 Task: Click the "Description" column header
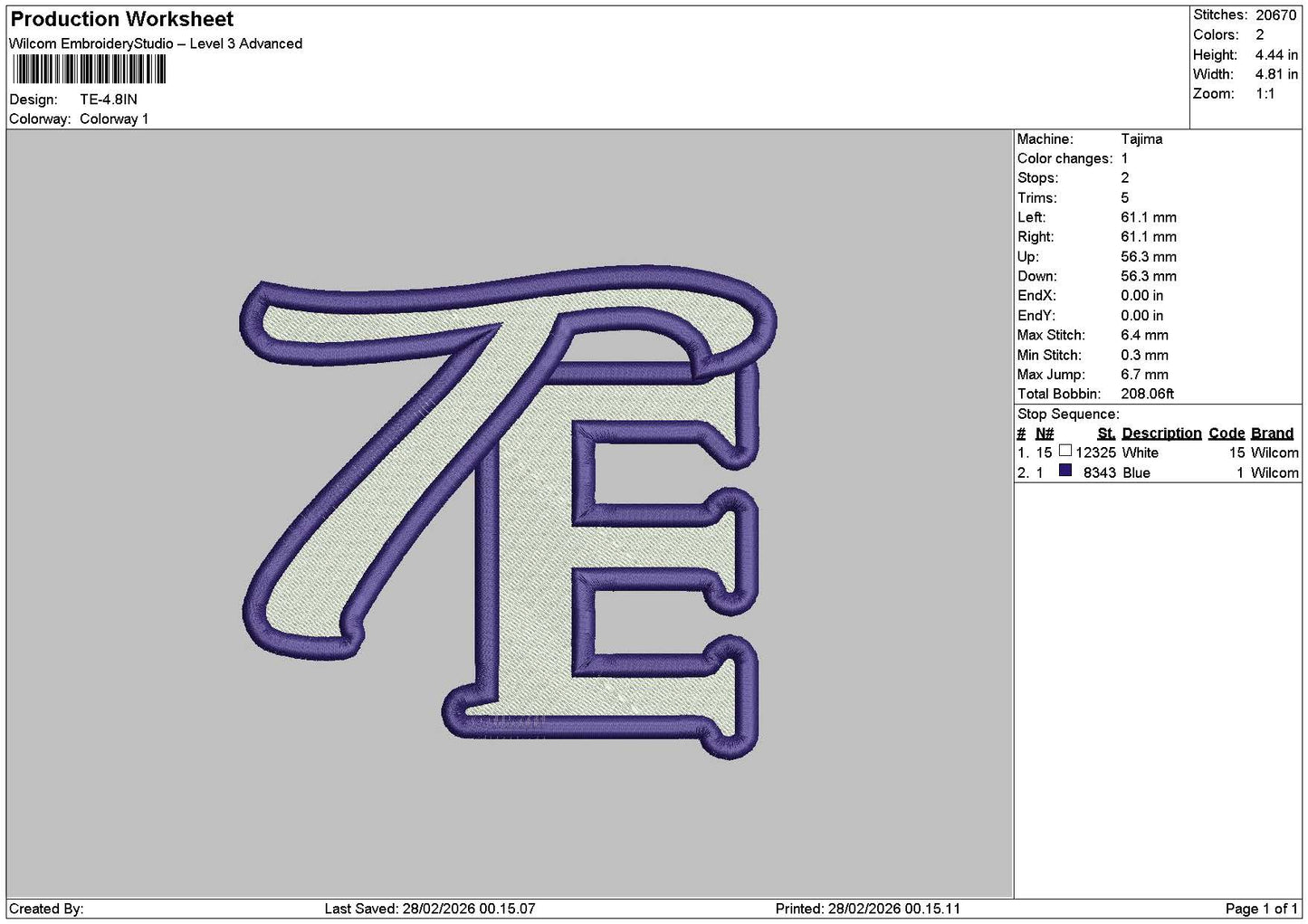(1161, 433)
